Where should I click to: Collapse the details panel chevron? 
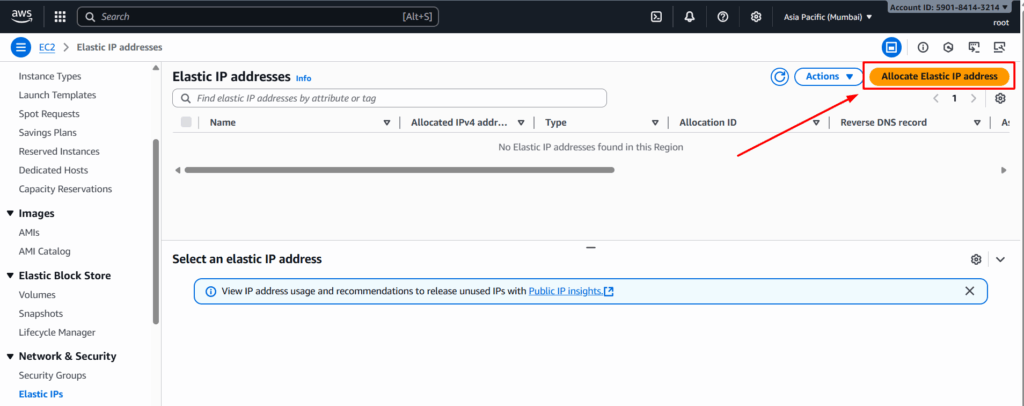pos(1001,259)
